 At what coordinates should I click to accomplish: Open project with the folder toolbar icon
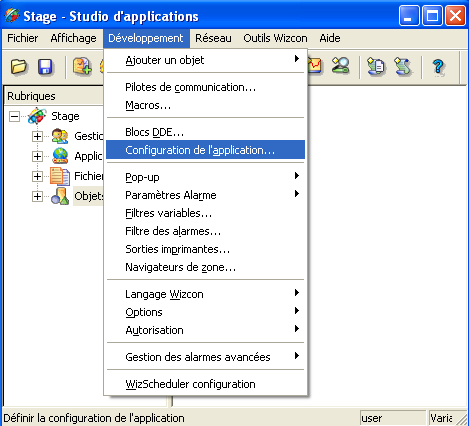click(18, 66)
